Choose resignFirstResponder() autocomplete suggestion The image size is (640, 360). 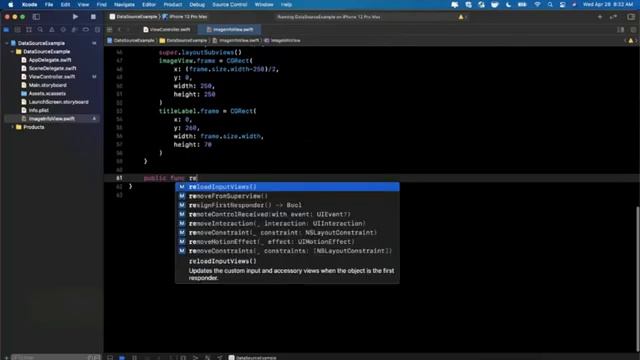click(287, 205)
